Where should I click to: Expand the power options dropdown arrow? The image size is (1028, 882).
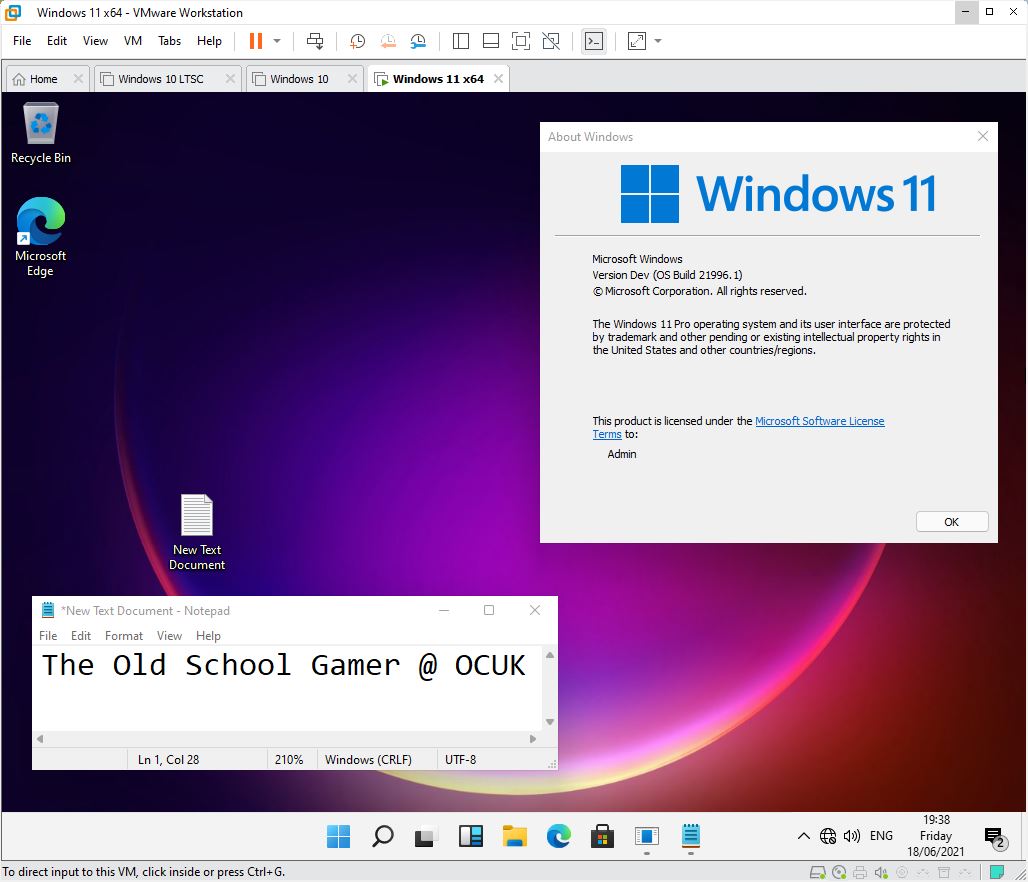(x=277, y=41)
